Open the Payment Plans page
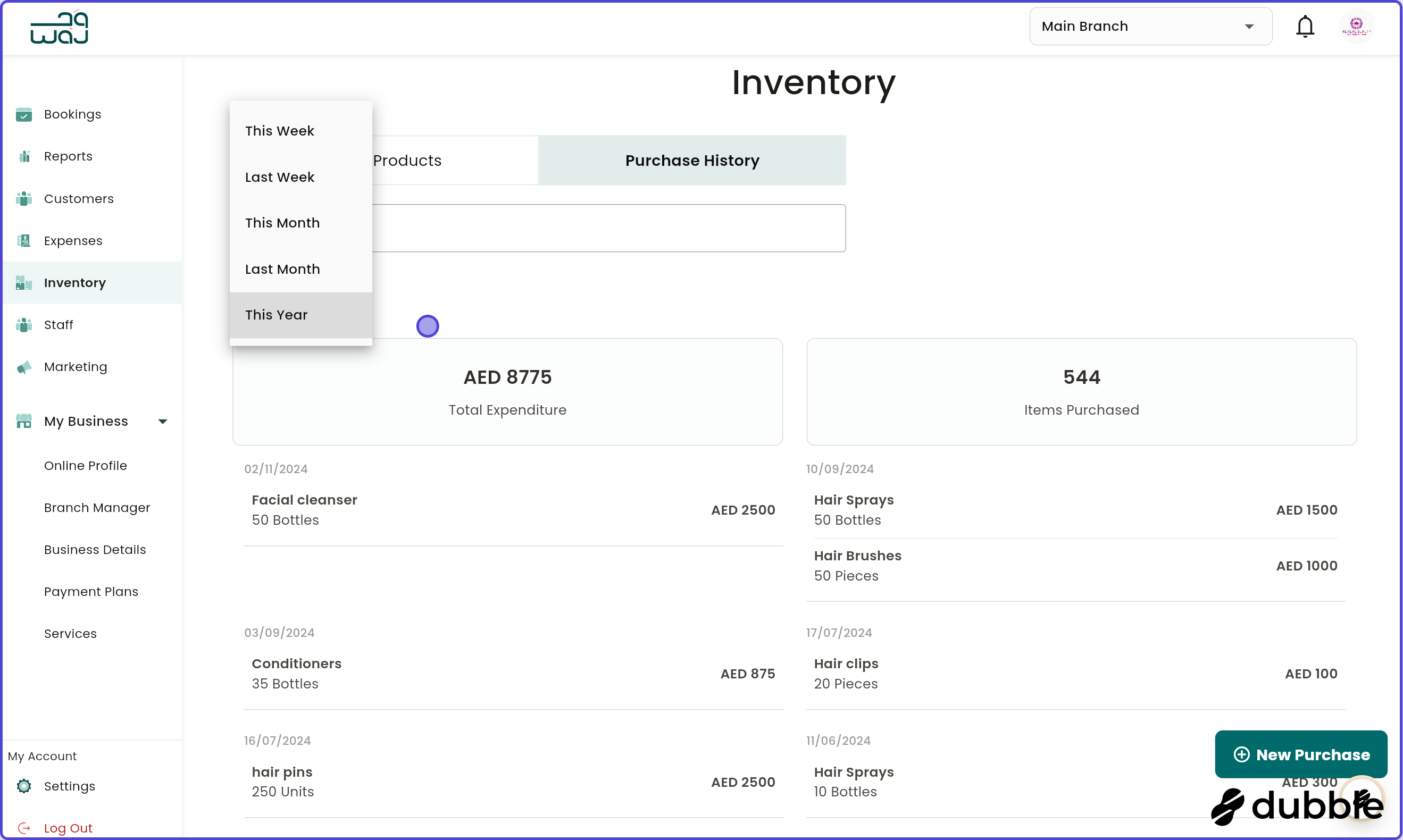Viewport: 1403px width, 840px height. pyautogui.click(x=91, y=591)
